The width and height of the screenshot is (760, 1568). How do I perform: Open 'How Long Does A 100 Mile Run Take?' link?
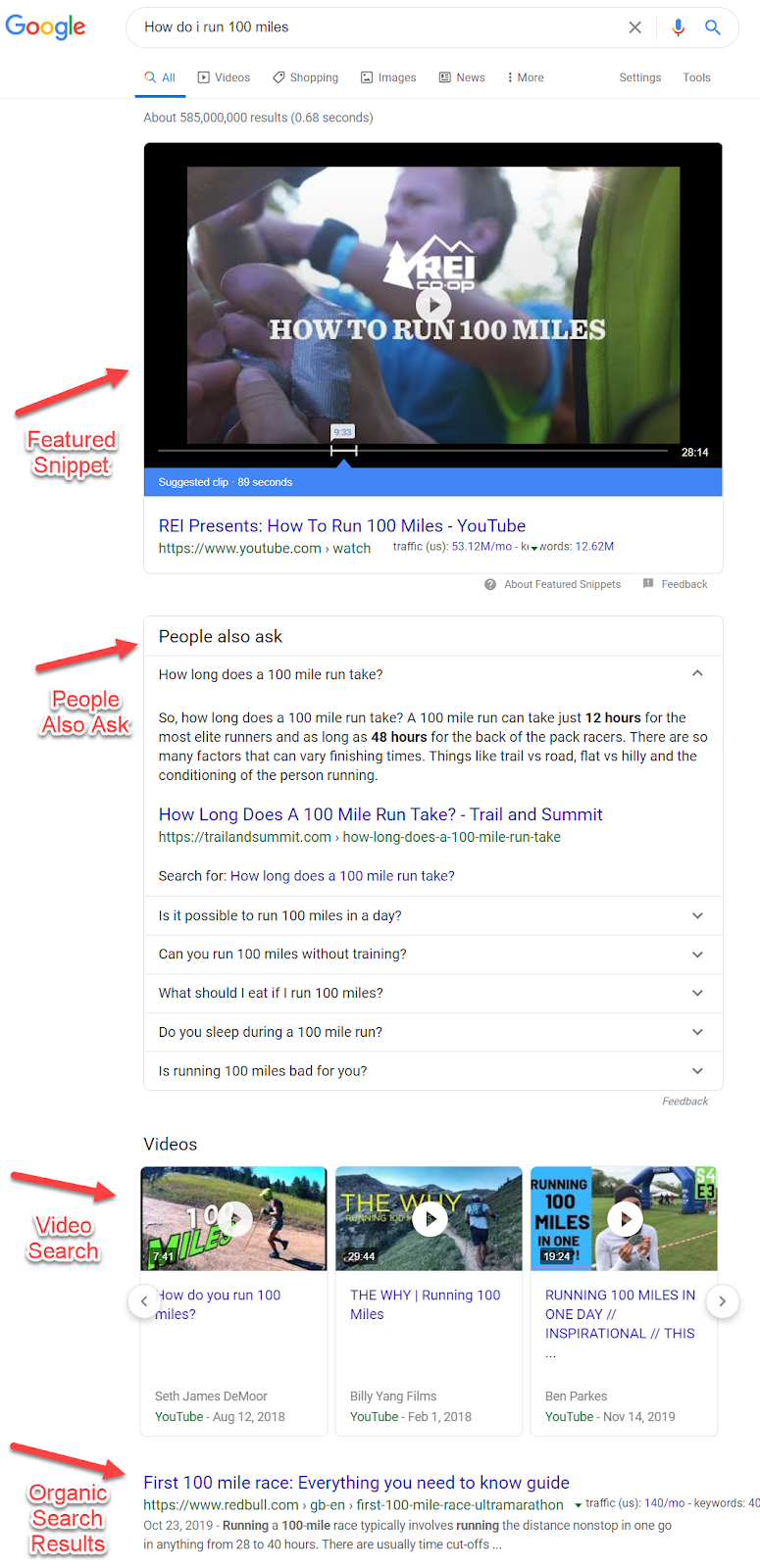click(380, 814)
